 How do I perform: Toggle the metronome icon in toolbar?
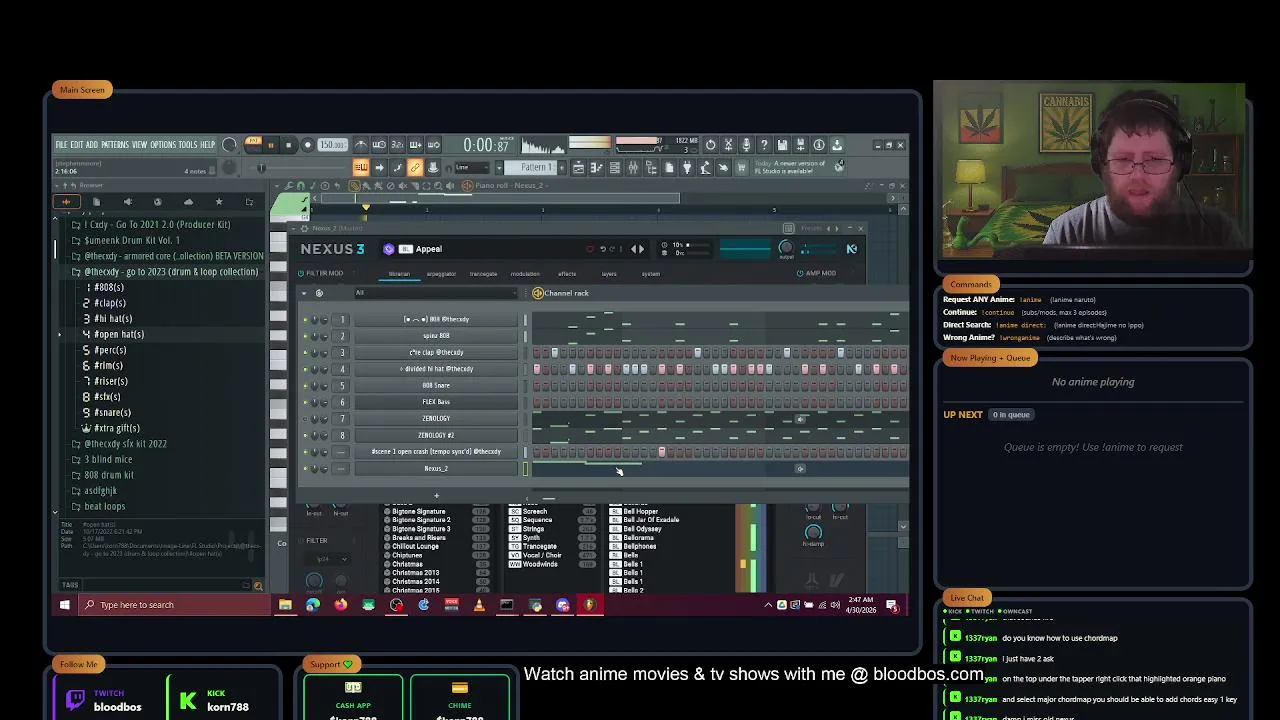pos(361,145)
